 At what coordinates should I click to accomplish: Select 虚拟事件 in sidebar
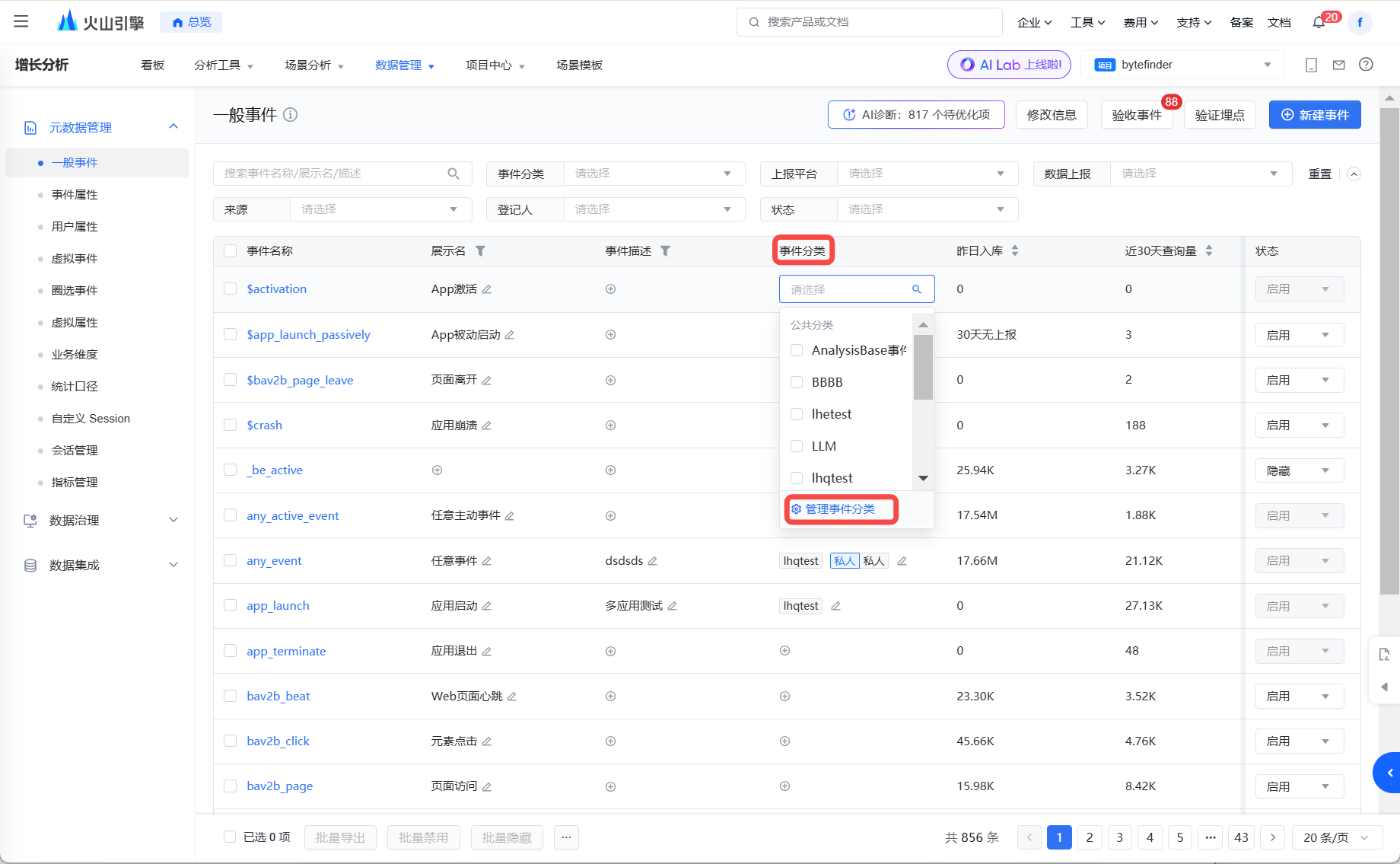point(75,259)
